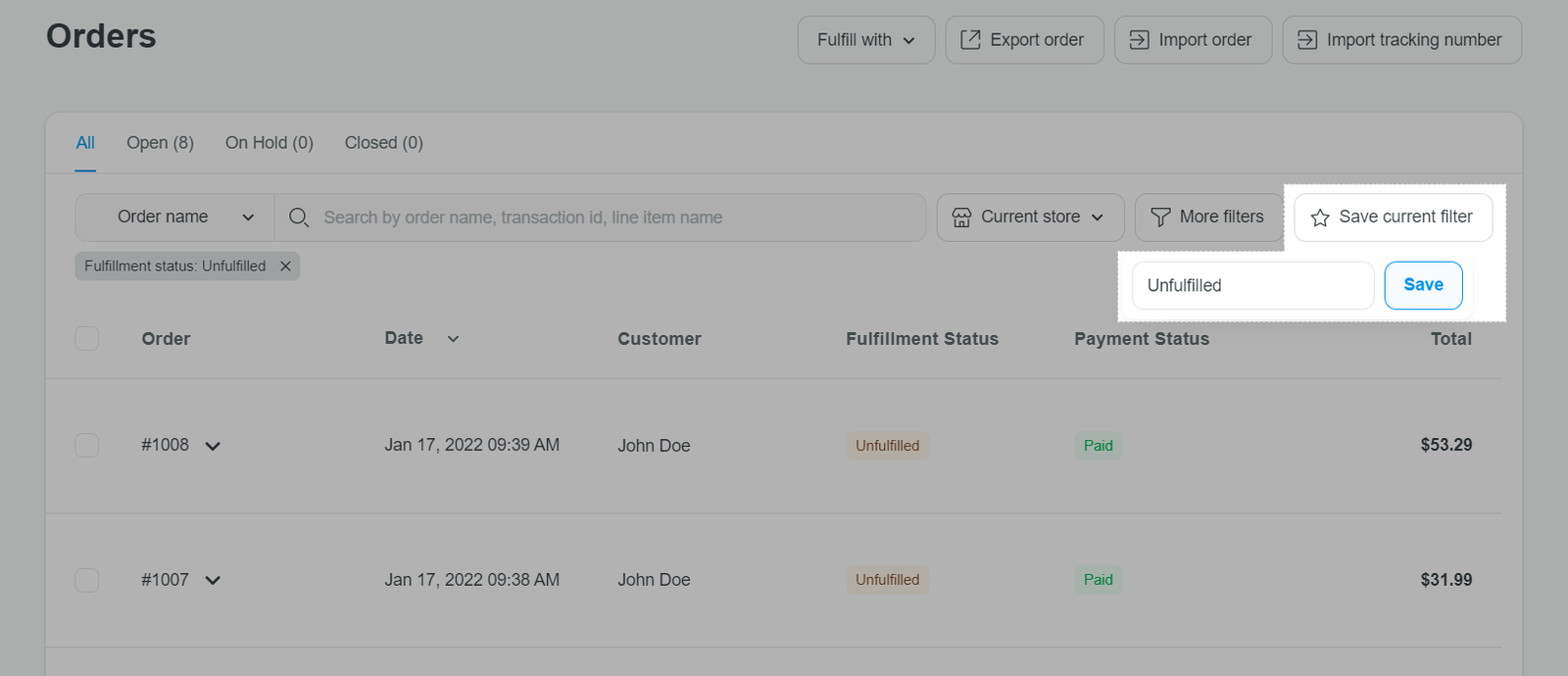Click the store icon in Current store
1568x676 pixels.
click(x=961, y=217)
